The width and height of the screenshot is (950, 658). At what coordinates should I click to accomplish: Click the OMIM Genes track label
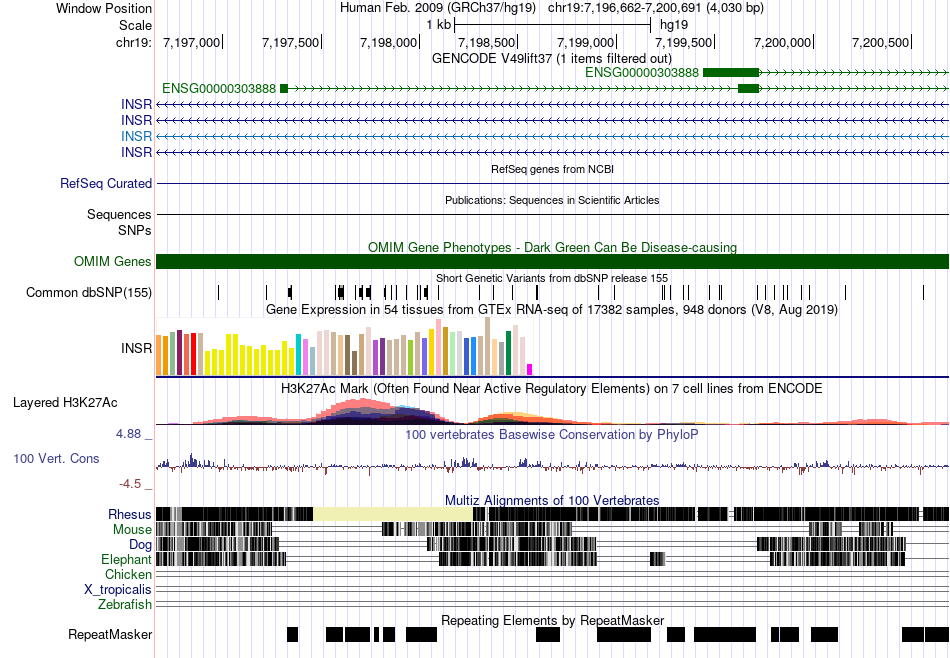tap(113, 261)
